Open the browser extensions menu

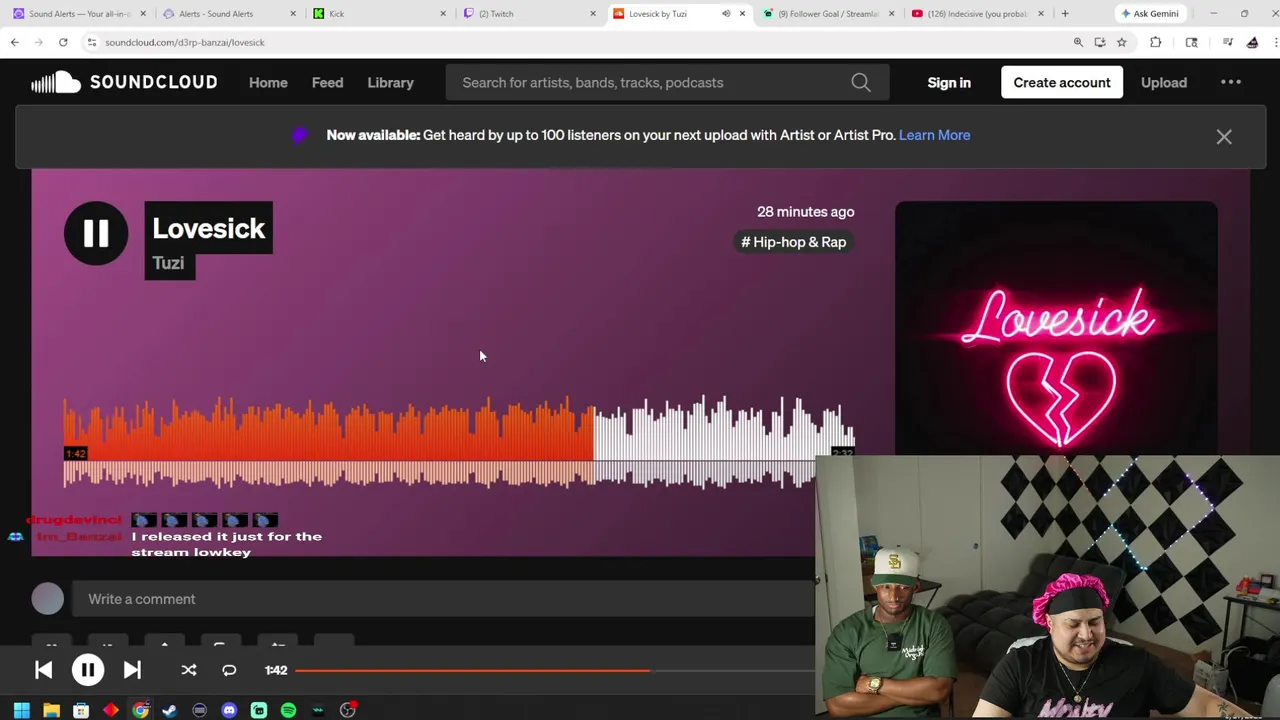click(1156, 42)
